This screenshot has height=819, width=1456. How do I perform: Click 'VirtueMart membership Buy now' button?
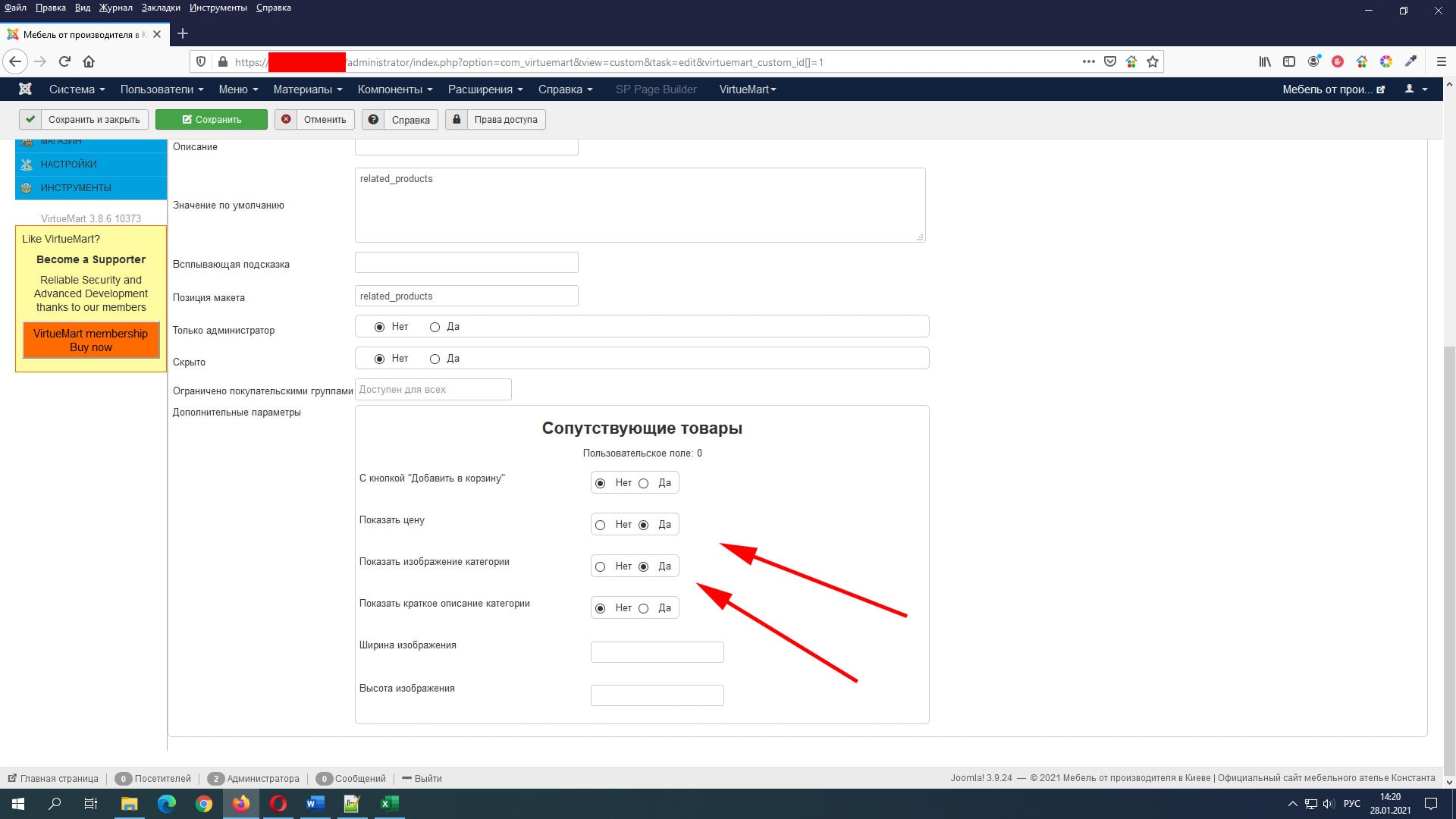(x=91, y=340)
